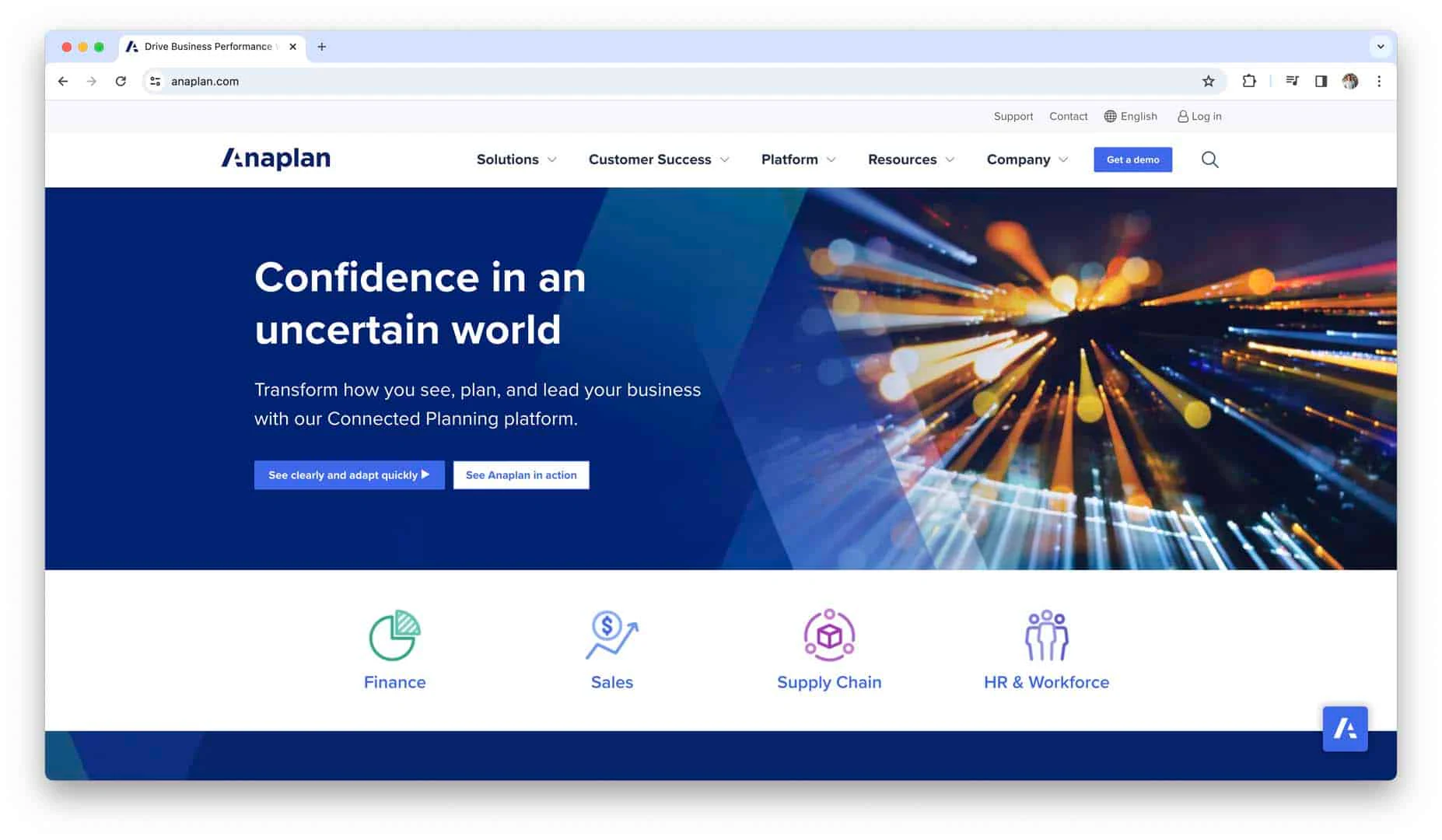Click See clearly and adapt quickly button
This screenshot has width=1442, height=840.
coord(349,475)
